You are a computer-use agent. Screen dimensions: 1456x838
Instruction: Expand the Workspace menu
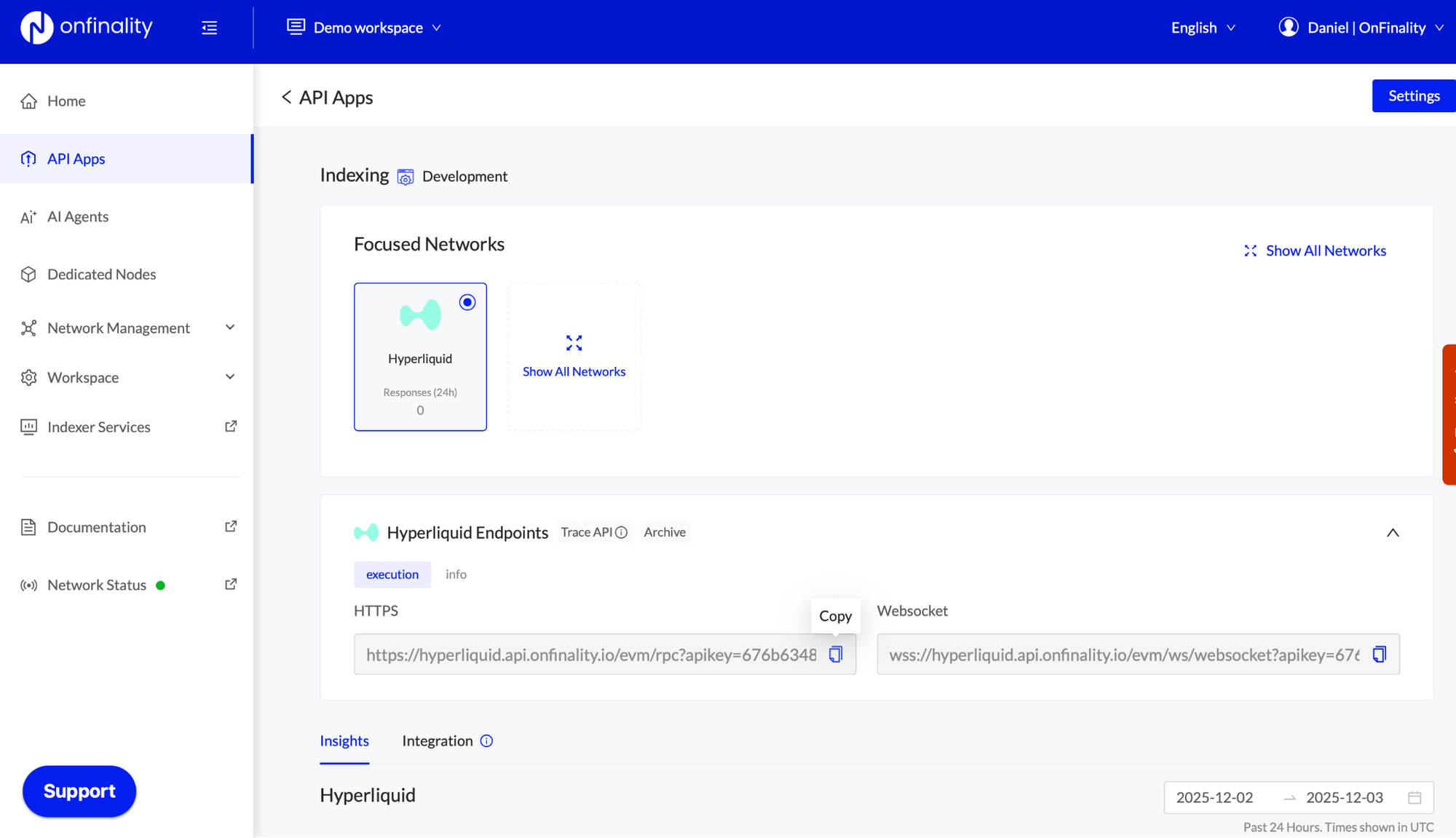tap(229, 376)
